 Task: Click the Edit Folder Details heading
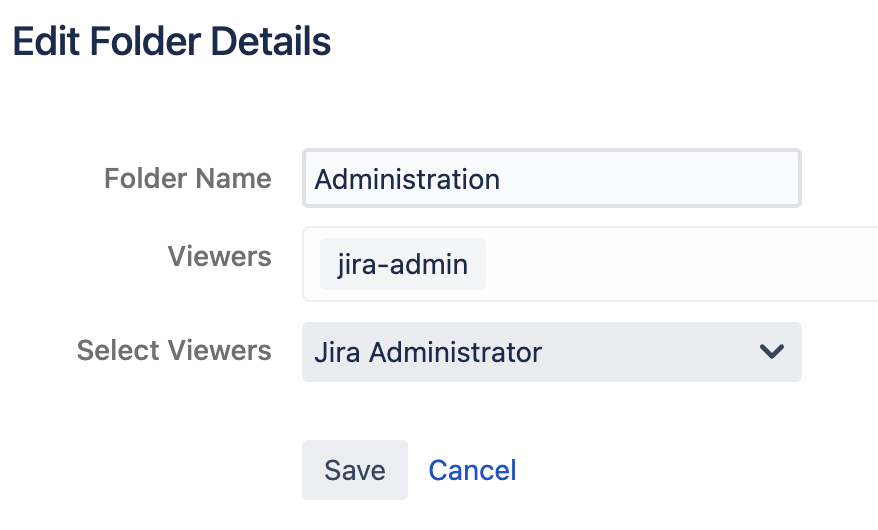pyautogui.click(x=171, y=42)
